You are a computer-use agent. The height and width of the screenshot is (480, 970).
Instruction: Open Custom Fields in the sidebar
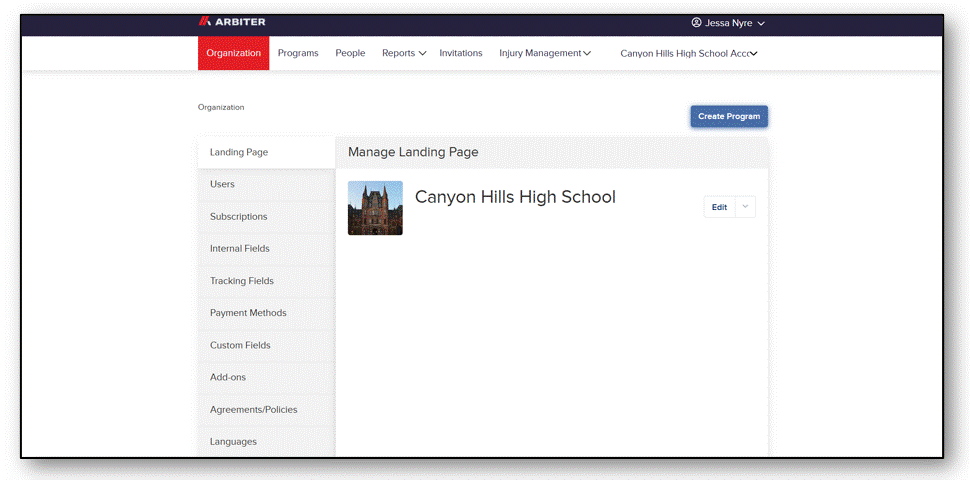coord(267,345)
